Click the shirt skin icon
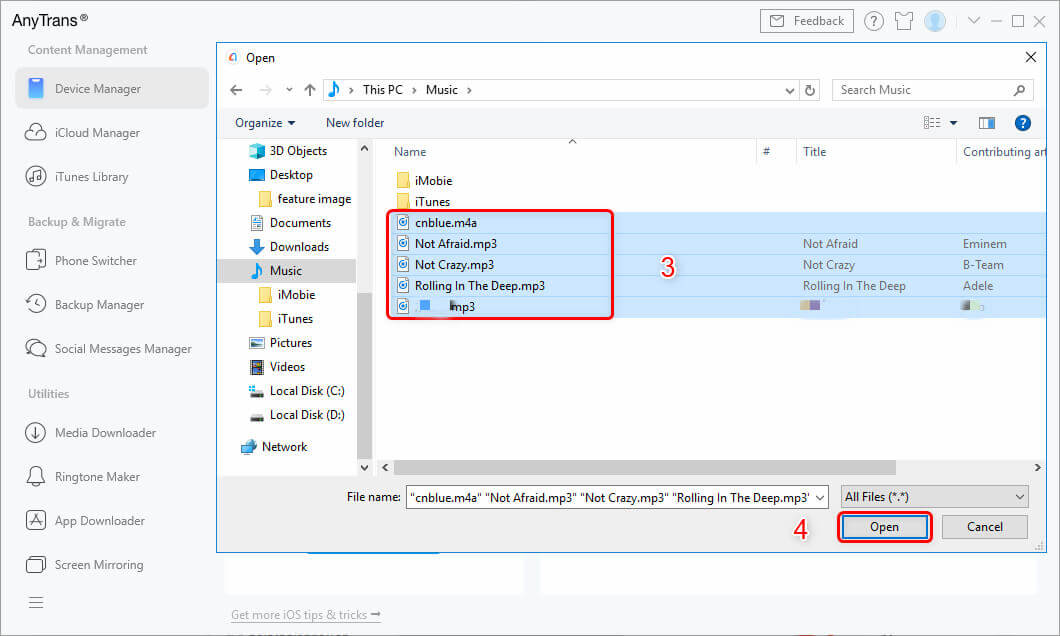 pos(904,21)
